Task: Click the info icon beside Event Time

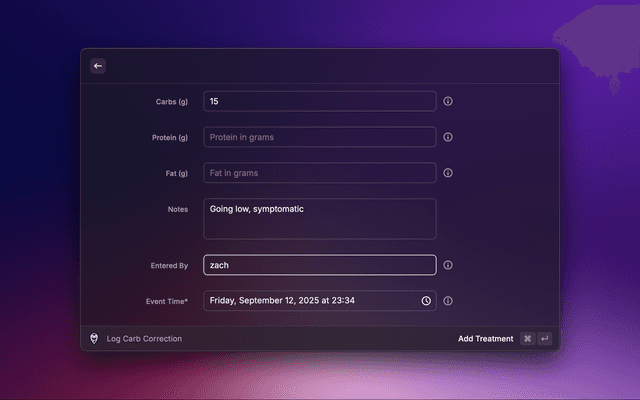Action: (448, 300)
